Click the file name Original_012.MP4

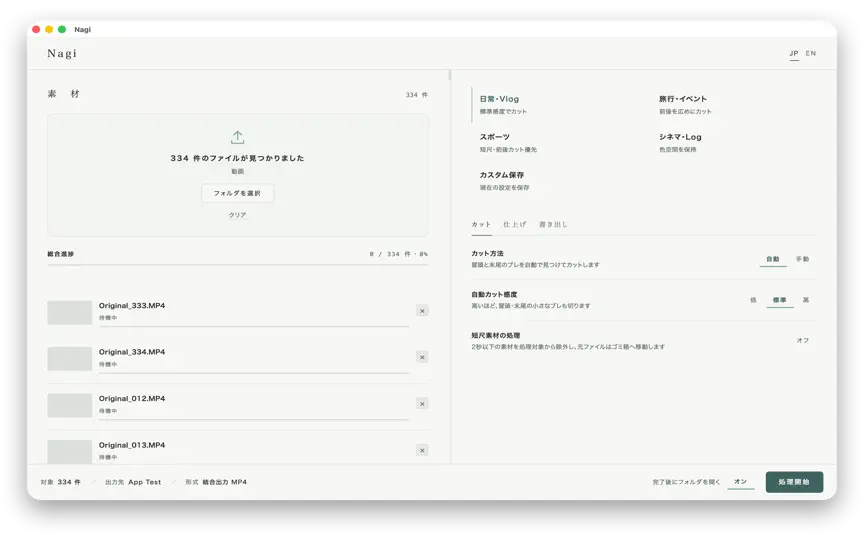point(132,399)
